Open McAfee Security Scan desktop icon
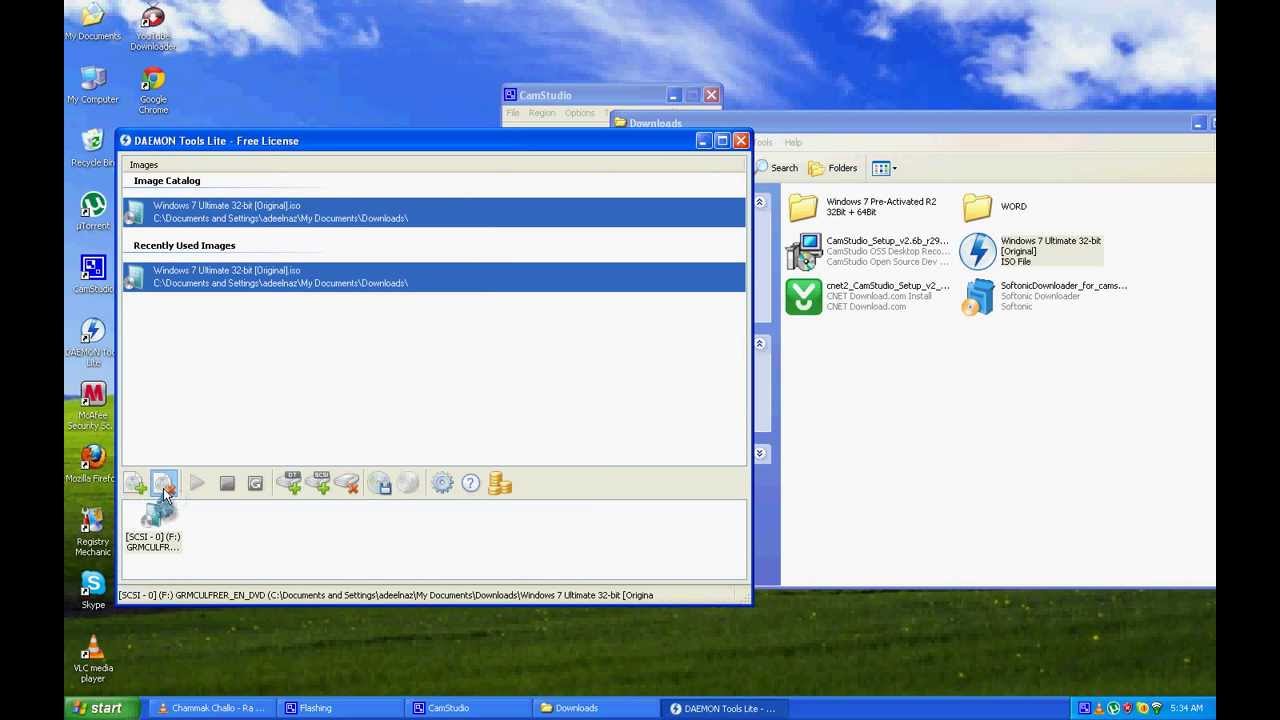This screenshot has width=1280, height=720. click(93, 405)
